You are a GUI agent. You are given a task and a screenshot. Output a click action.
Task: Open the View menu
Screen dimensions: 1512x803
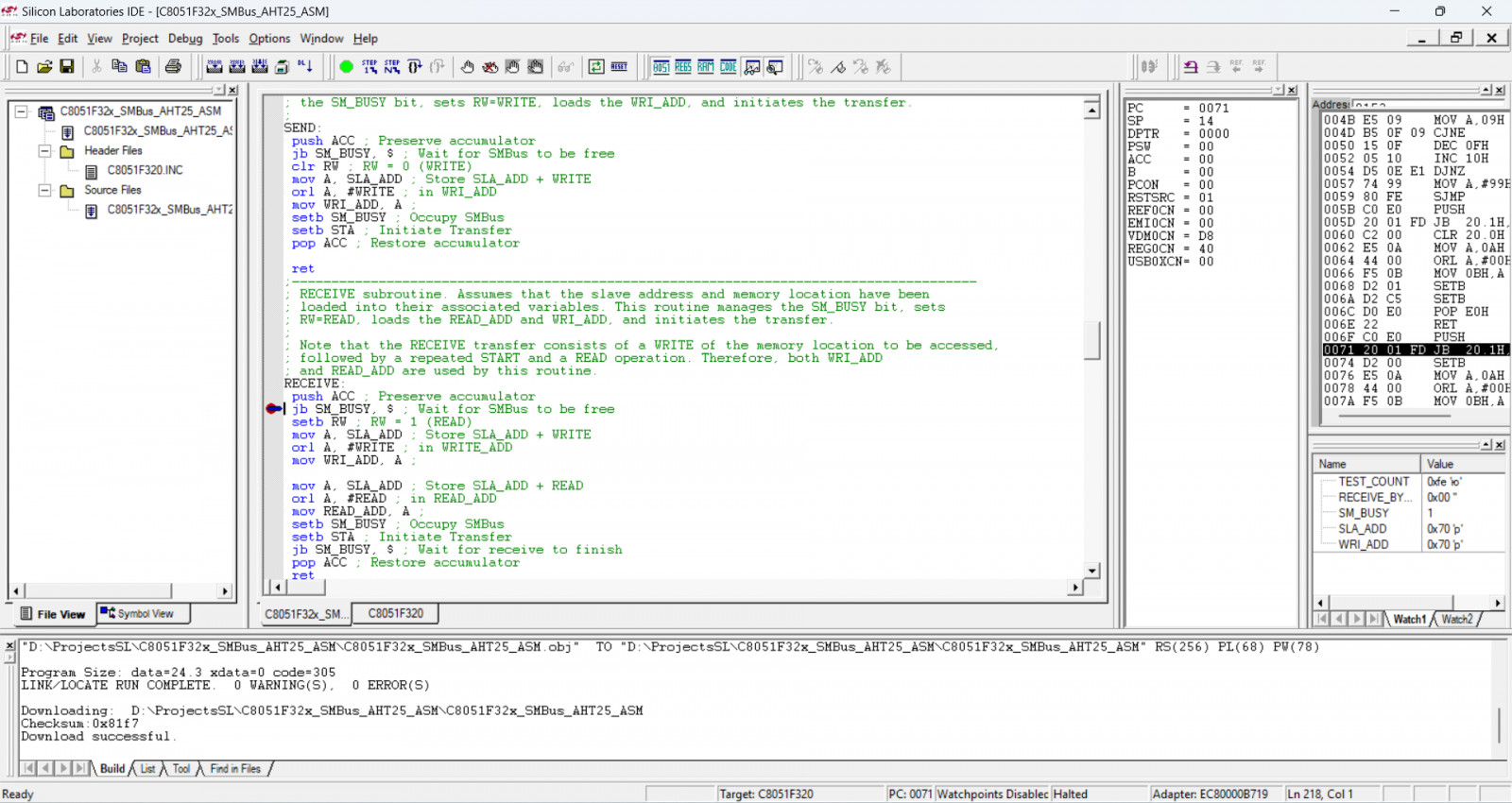99,39
